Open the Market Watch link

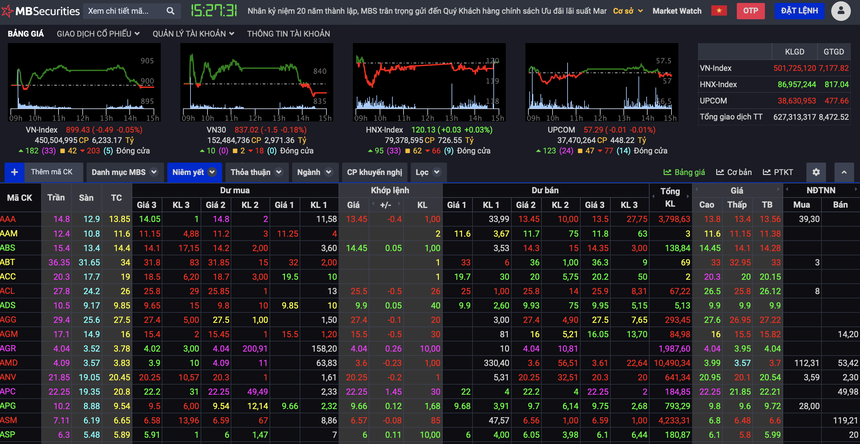[x=677, y=11]
